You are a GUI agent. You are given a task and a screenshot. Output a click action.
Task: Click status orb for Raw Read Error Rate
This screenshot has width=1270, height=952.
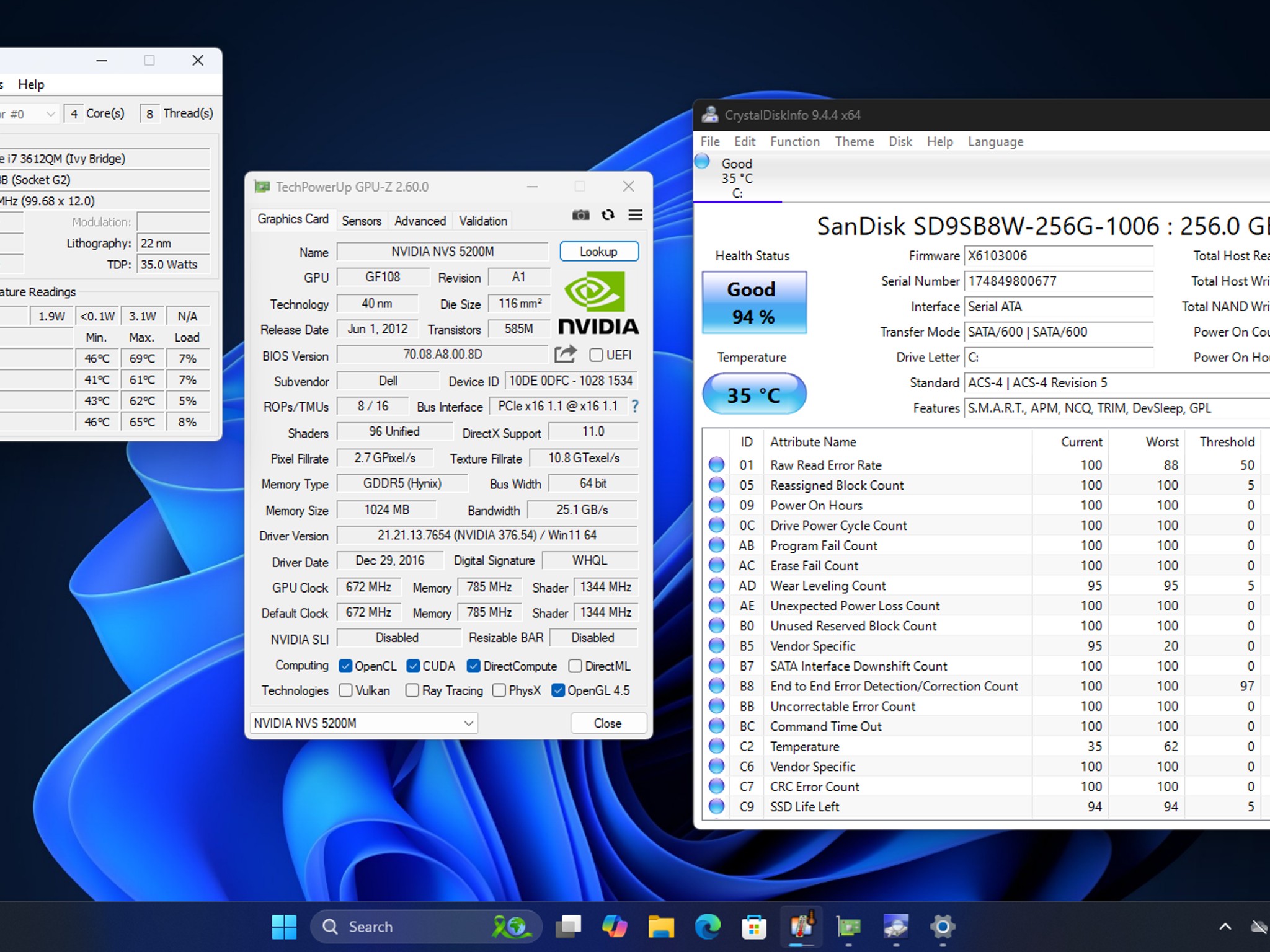pyautogui.click(x=716, y=464)
